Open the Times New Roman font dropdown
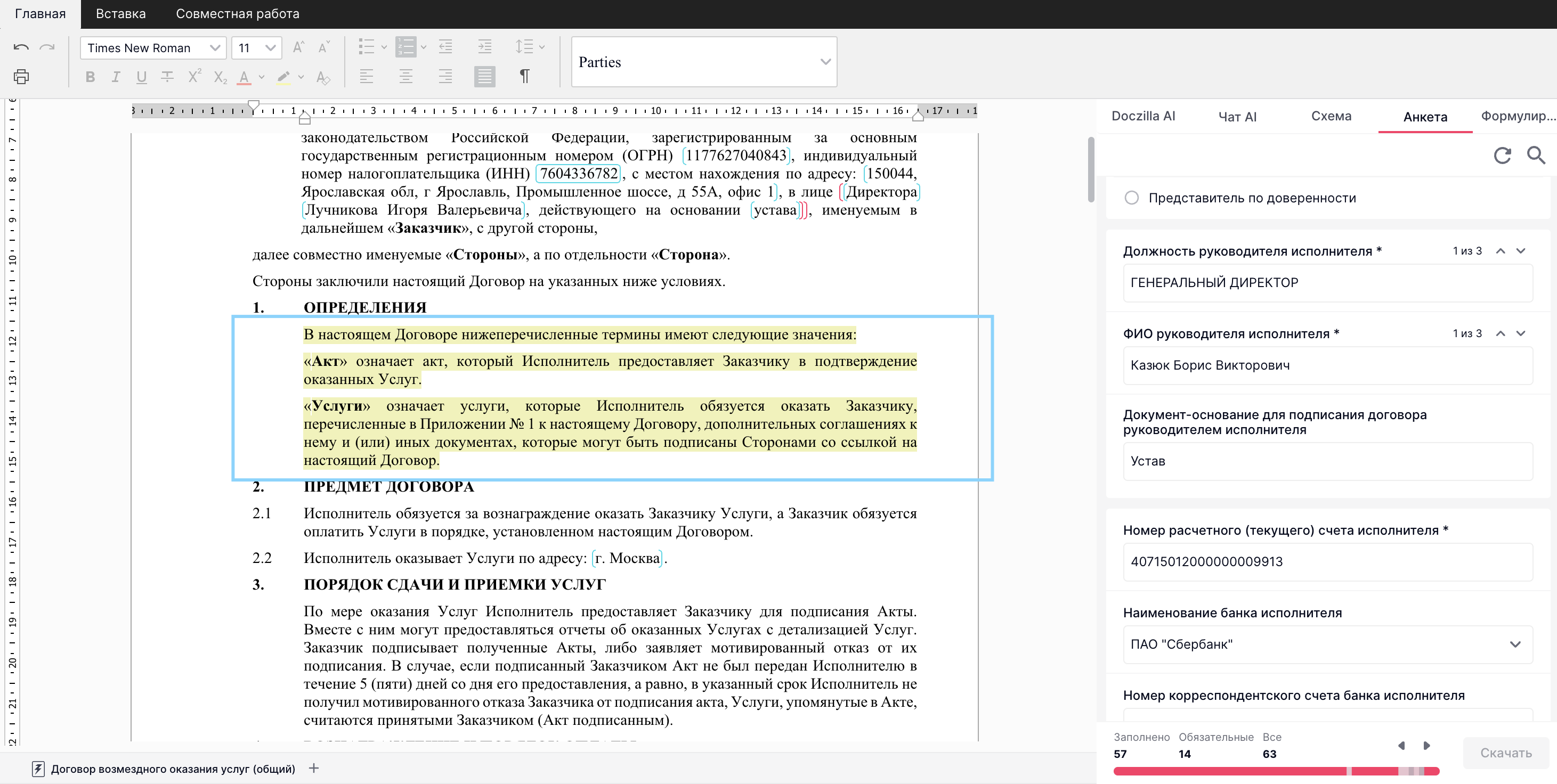1557x784 pixels. click(214, 48)
